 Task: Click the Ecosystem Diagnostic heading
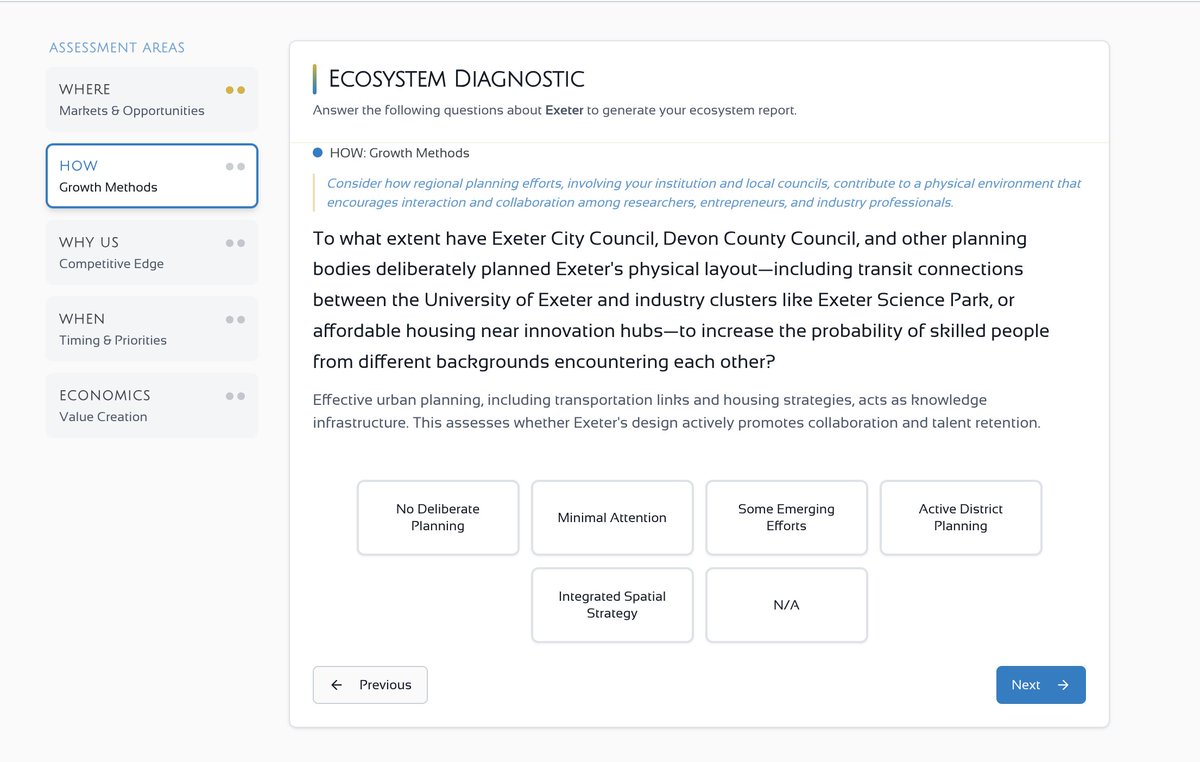[x=457, y=79]
